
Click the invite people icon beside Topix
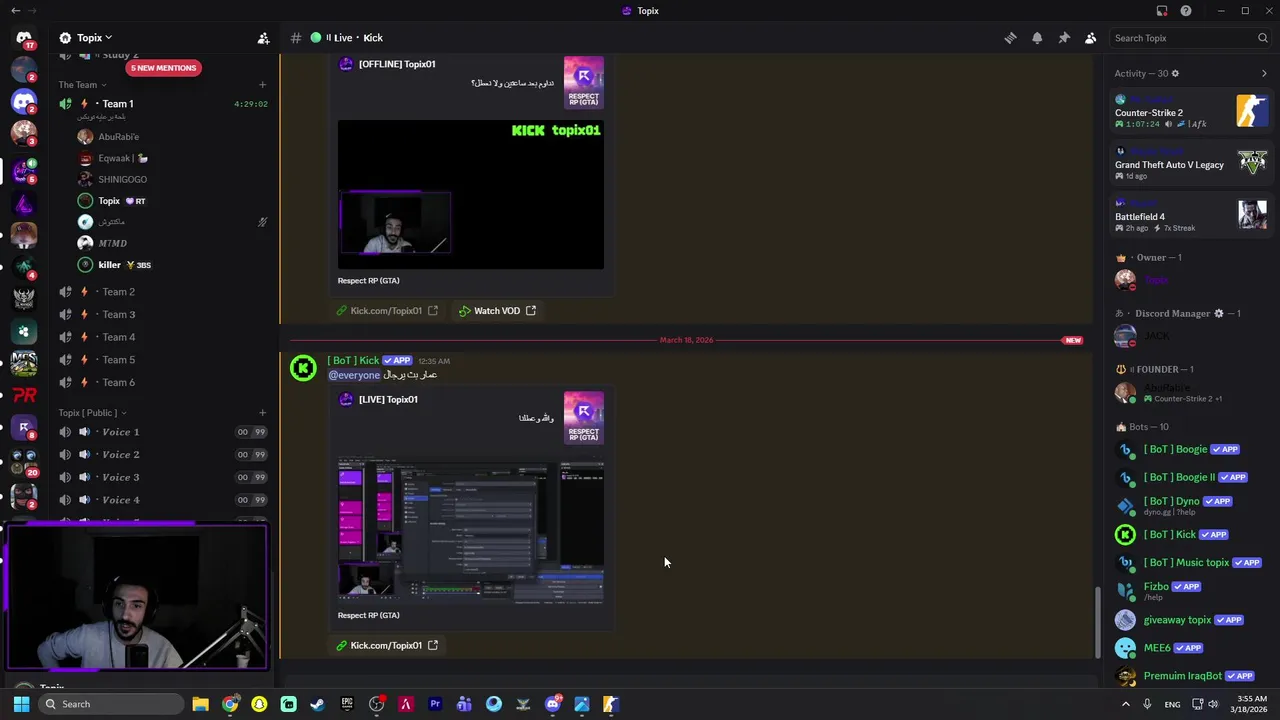point(263,38)
